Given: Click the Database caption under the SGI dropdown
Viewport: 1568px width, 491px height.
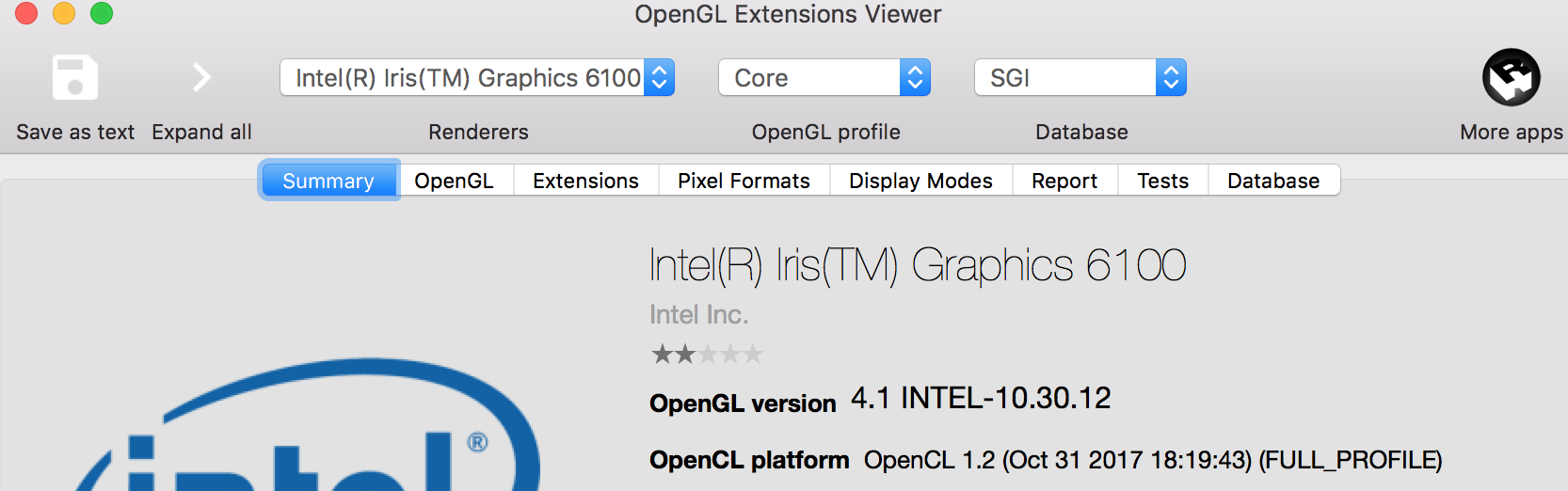Looking at the screenshot, I should click(x=1081, y=133).
